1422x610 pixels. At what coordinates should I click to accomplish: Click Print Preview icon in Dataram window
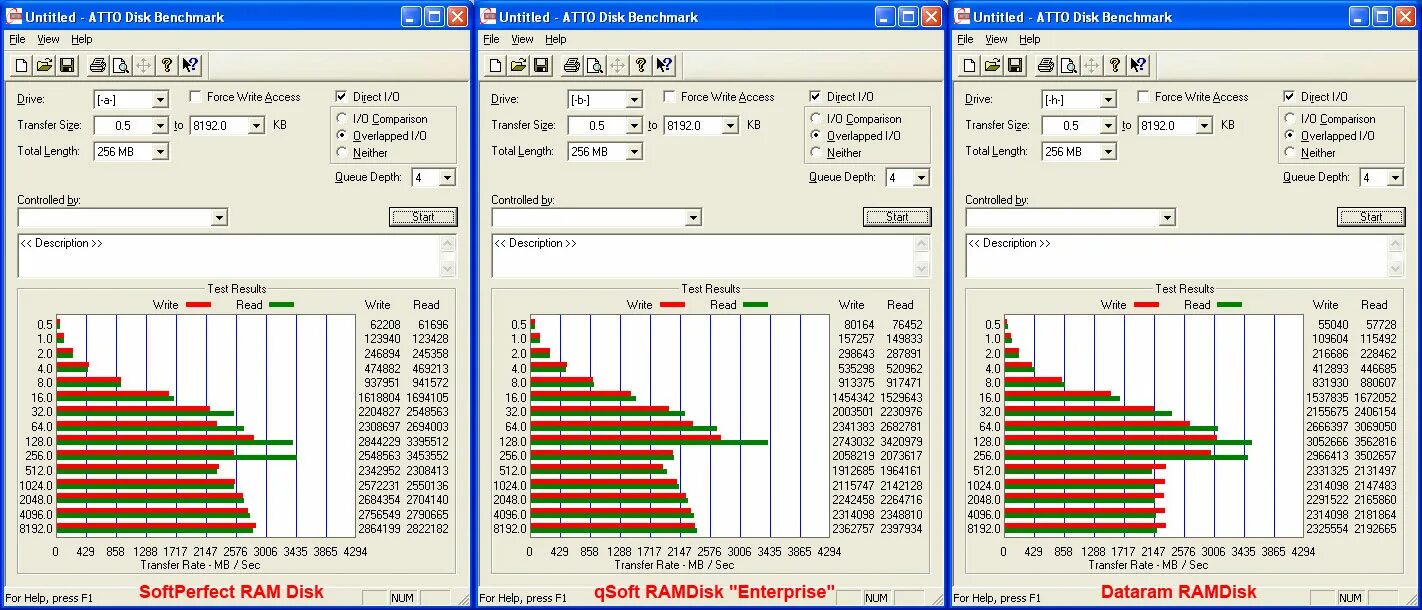click(x=1069, y=65)
